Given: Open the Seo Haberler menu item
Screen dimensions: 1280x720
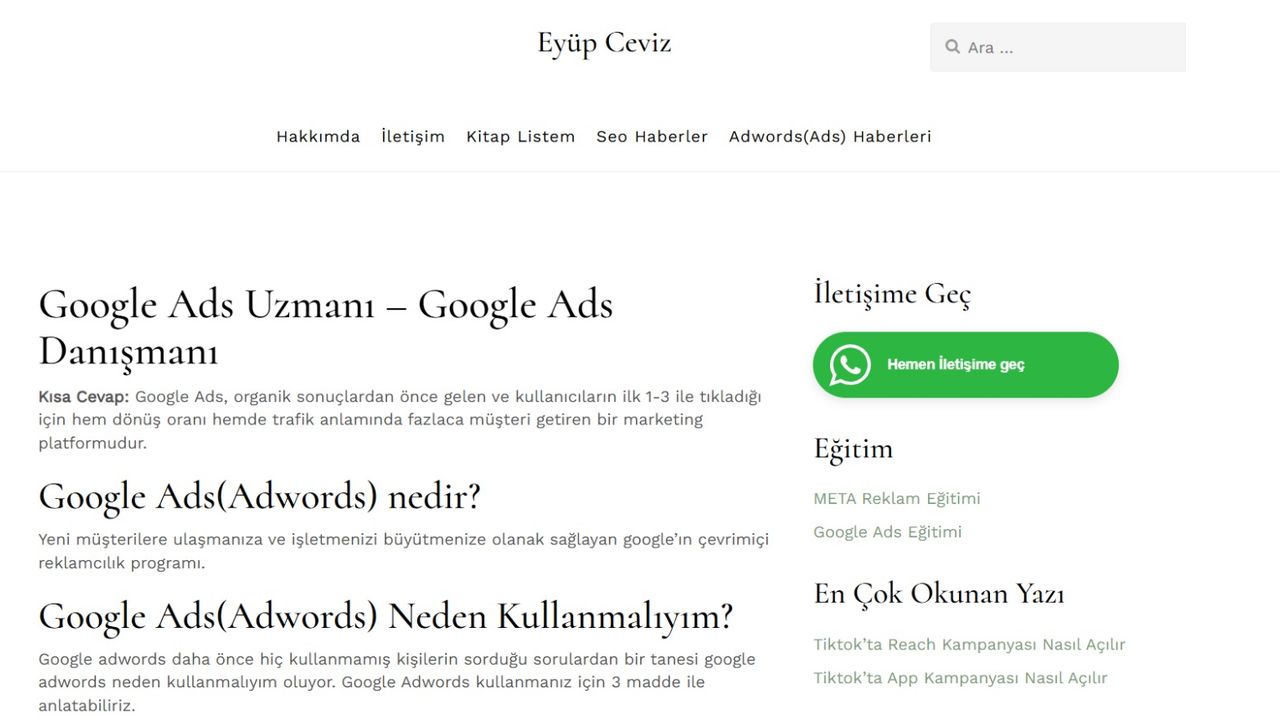Looking at the screenshot, I should point(652,137).
